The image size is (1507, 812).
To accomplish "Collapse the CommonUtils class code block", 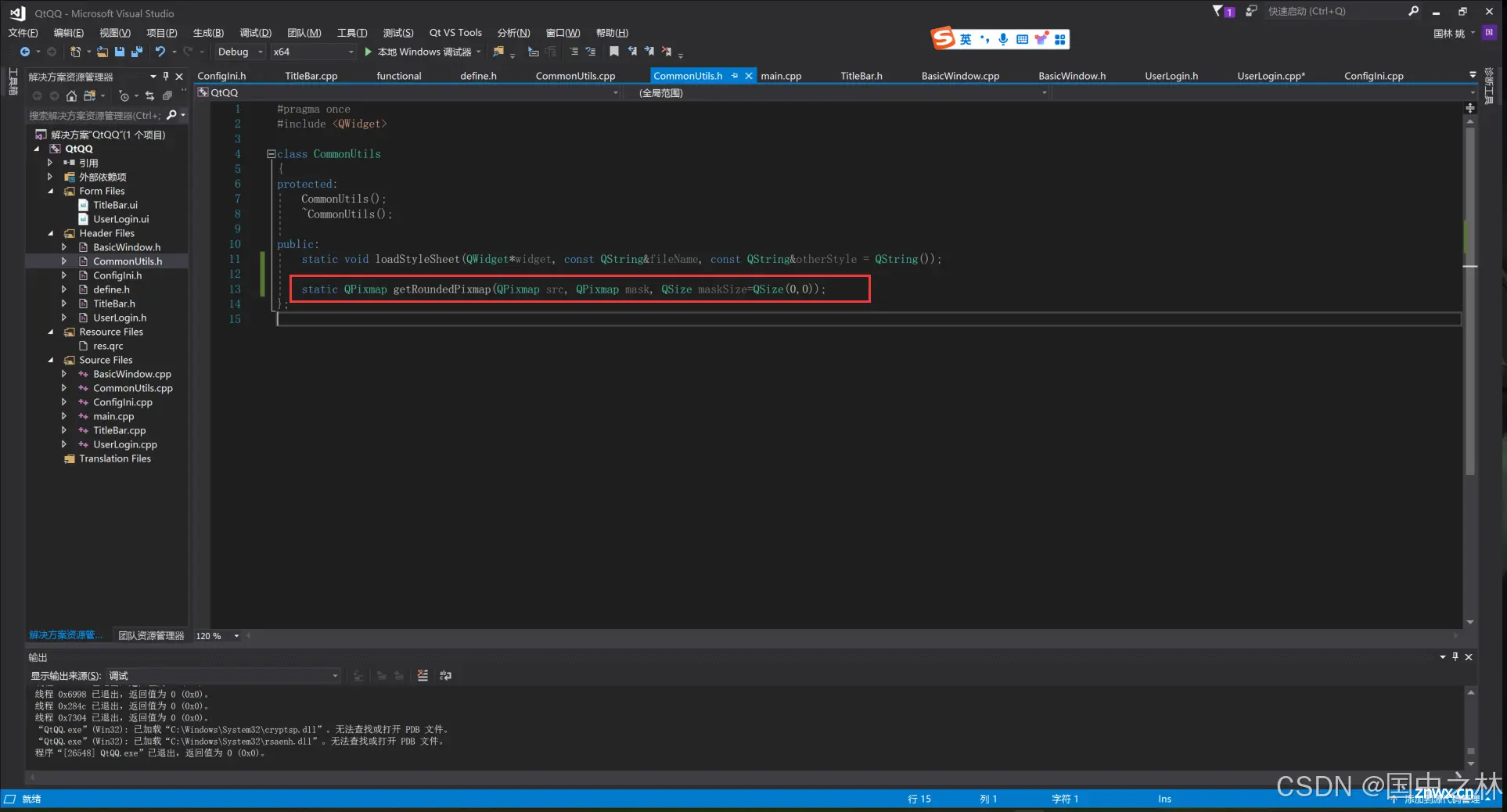I will pyautogui.click(x=271, y=154).
